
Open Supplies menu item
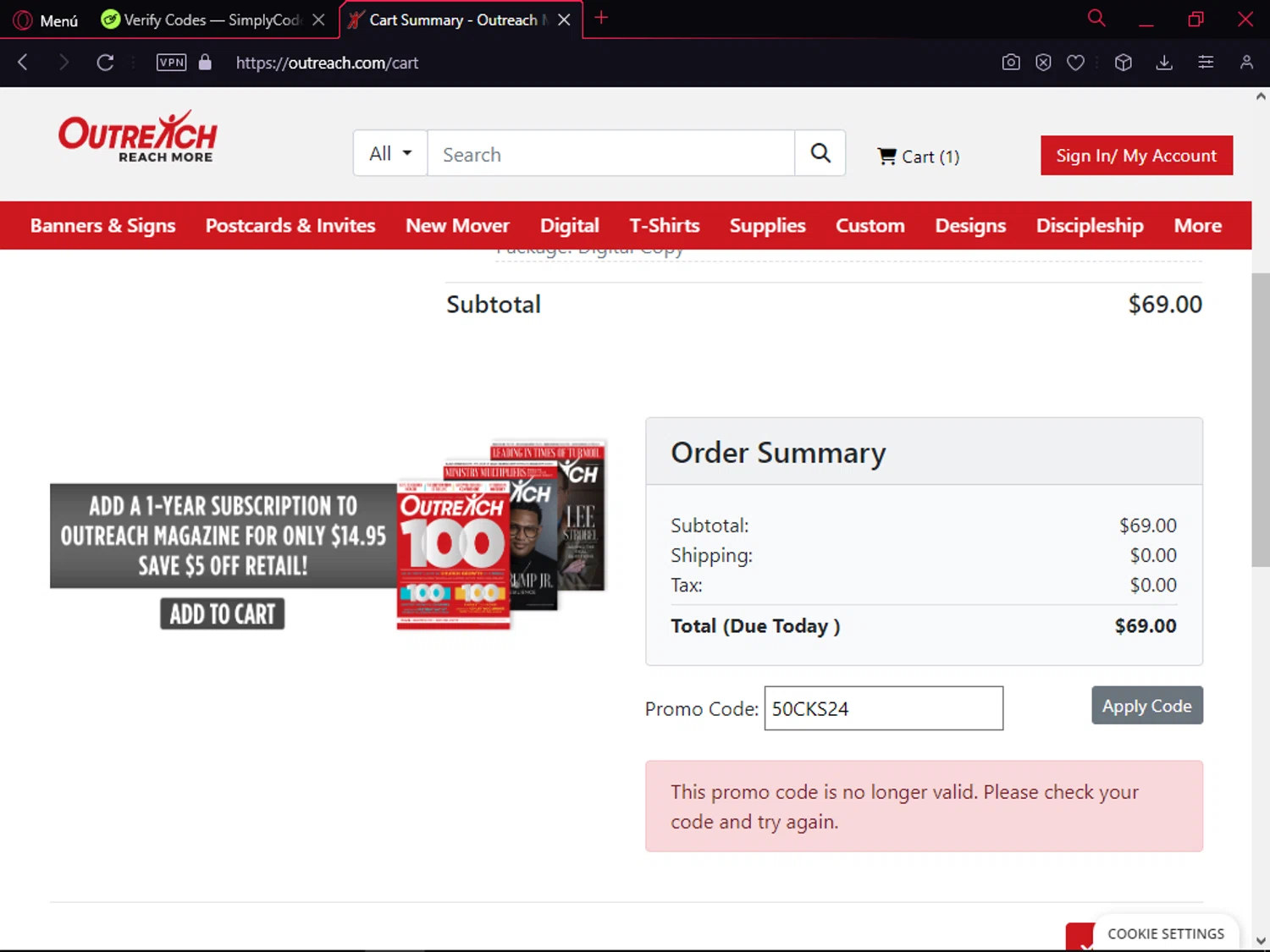pyautogui.click(x=768, y=226)
